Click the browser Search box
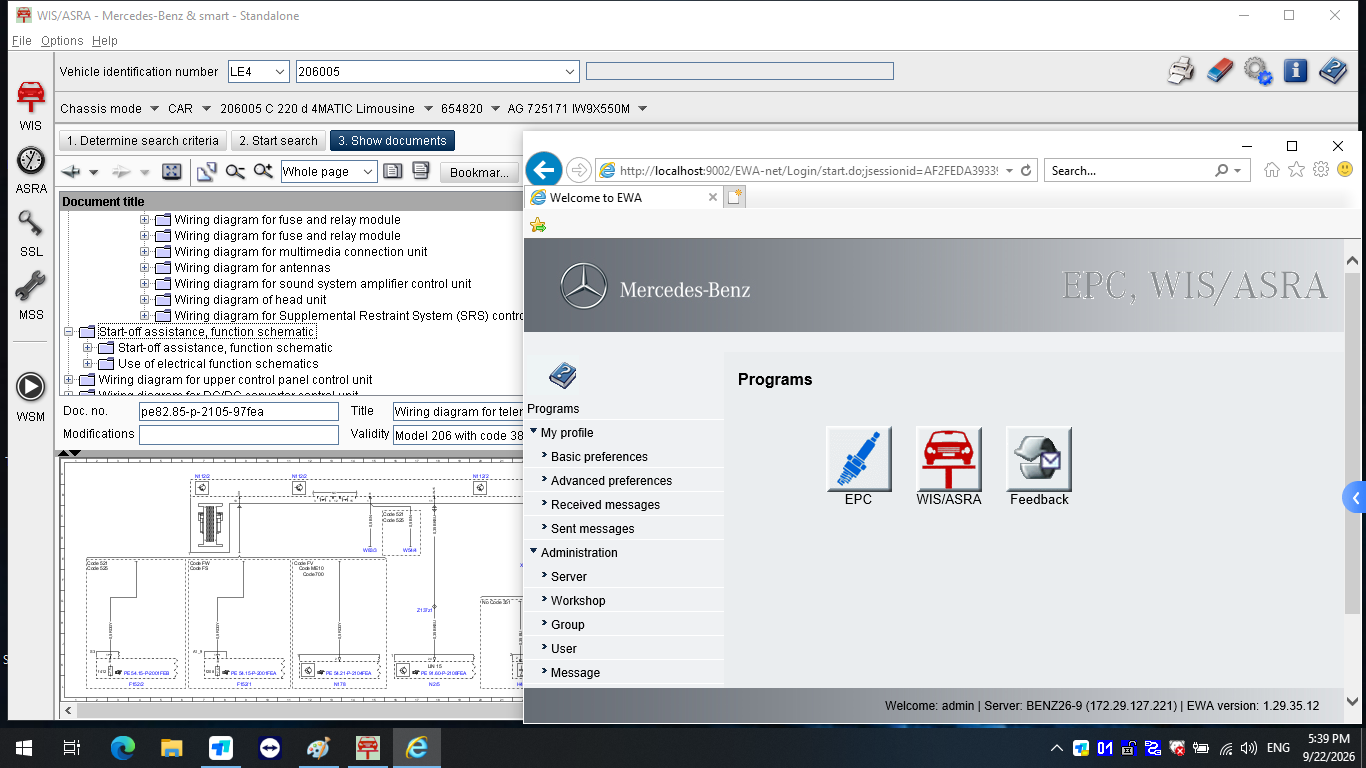 (x=1130, y=171)
